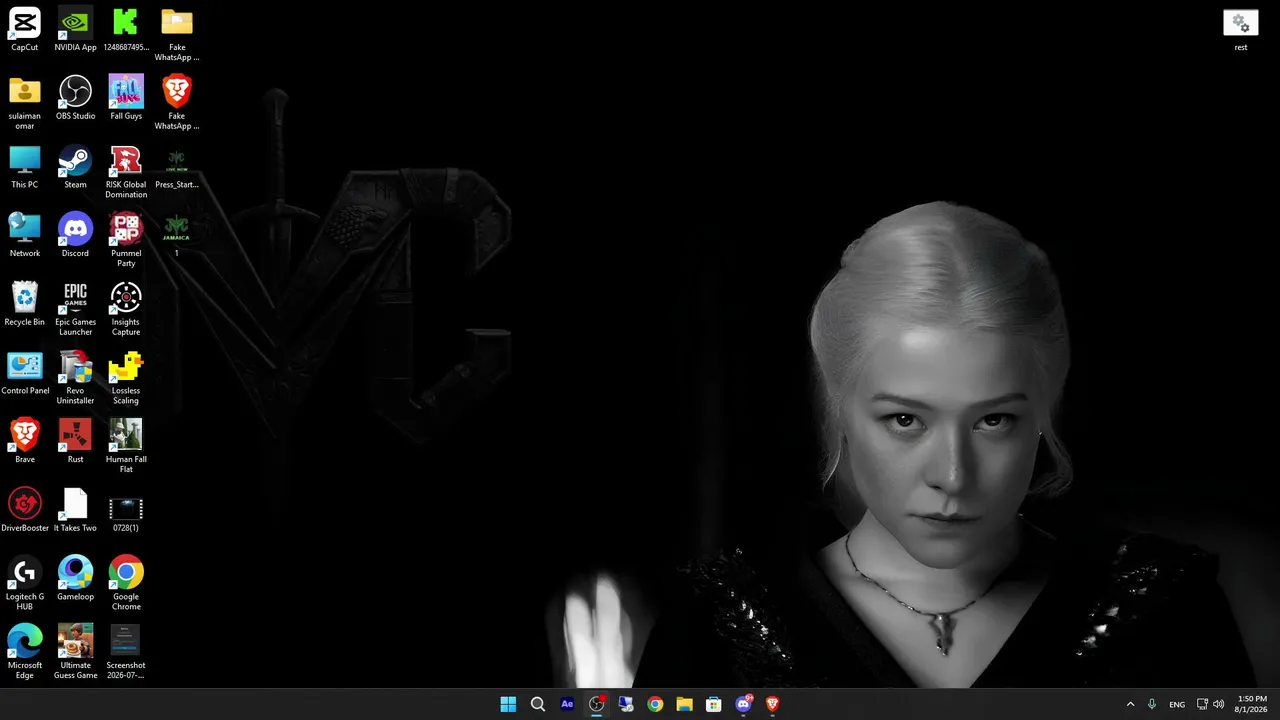Open After Effects from the taskbar

click(567, 704)
